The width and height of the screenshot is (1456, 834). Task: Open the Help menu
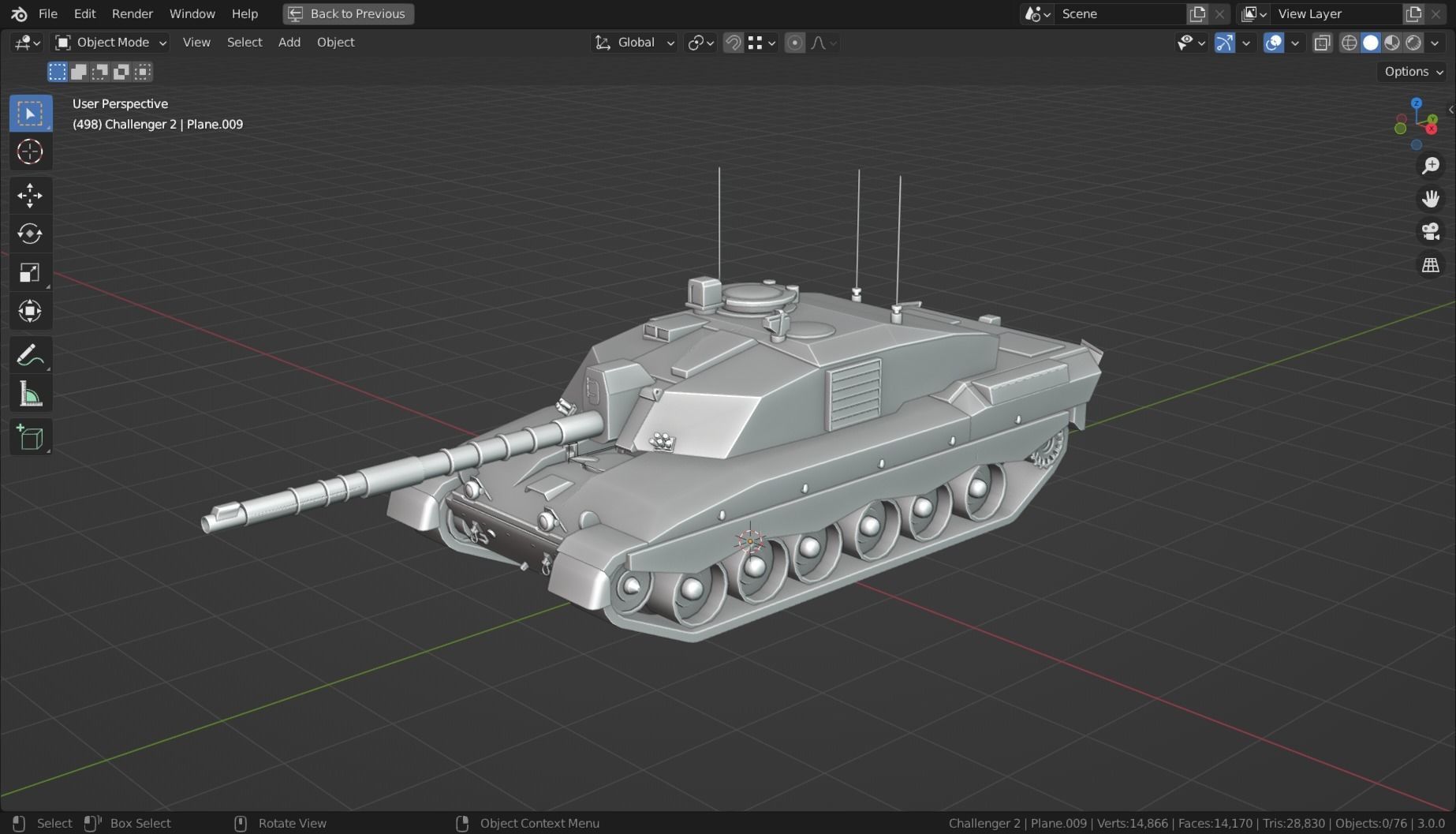click(245, 13)
